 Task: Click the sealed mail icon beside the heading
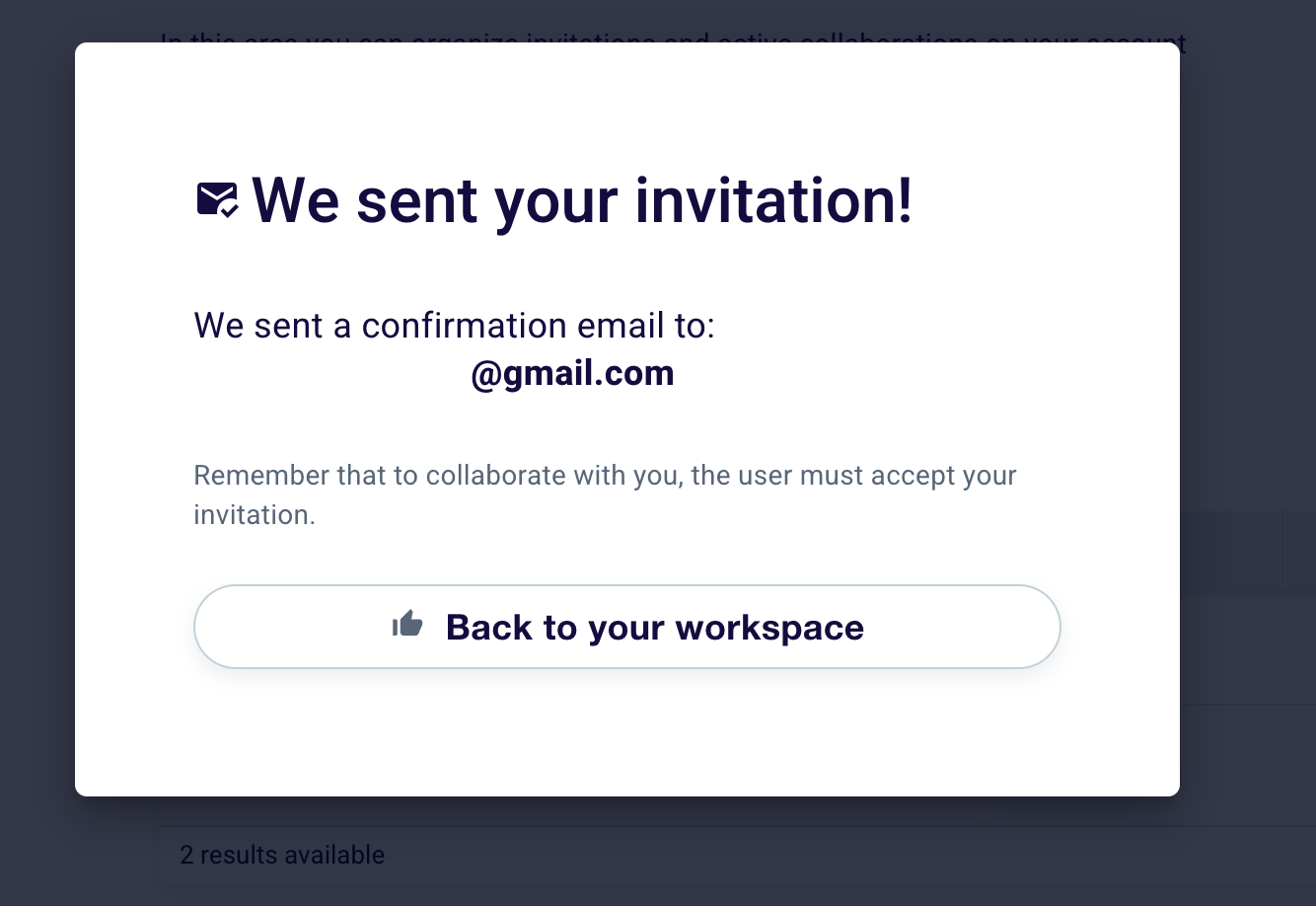tap(216, 200)
